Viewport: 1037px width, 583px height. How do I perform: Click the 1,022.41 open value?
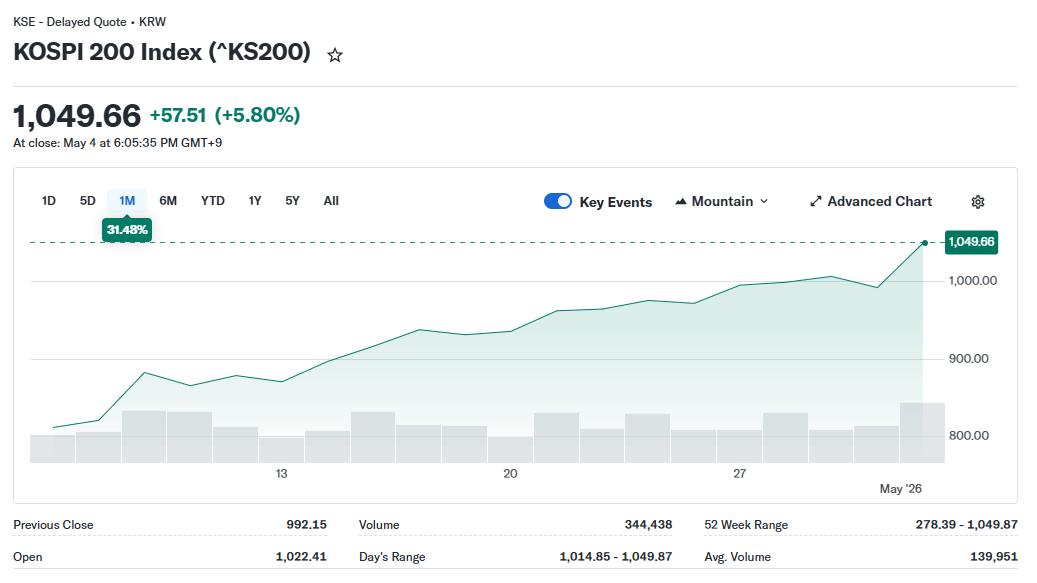pos(301,557)
